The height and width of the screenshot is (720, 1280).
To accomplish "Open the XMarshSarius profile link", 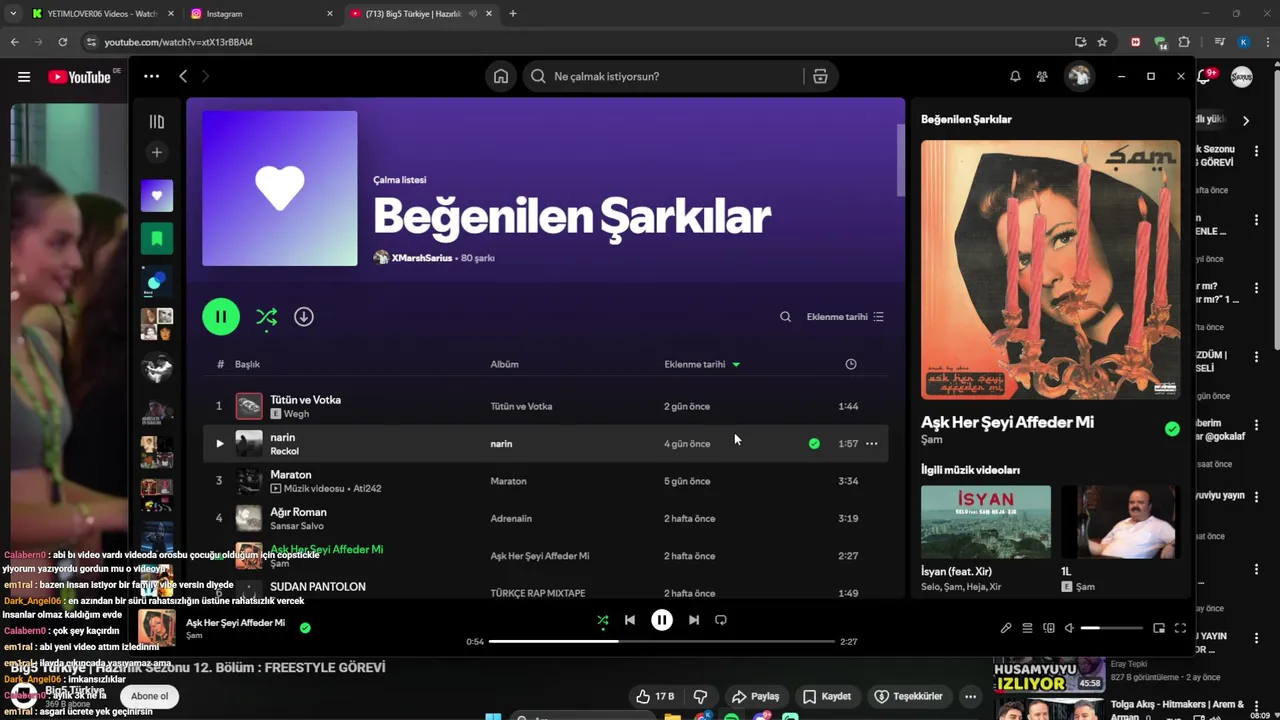I will click(421, 258).
